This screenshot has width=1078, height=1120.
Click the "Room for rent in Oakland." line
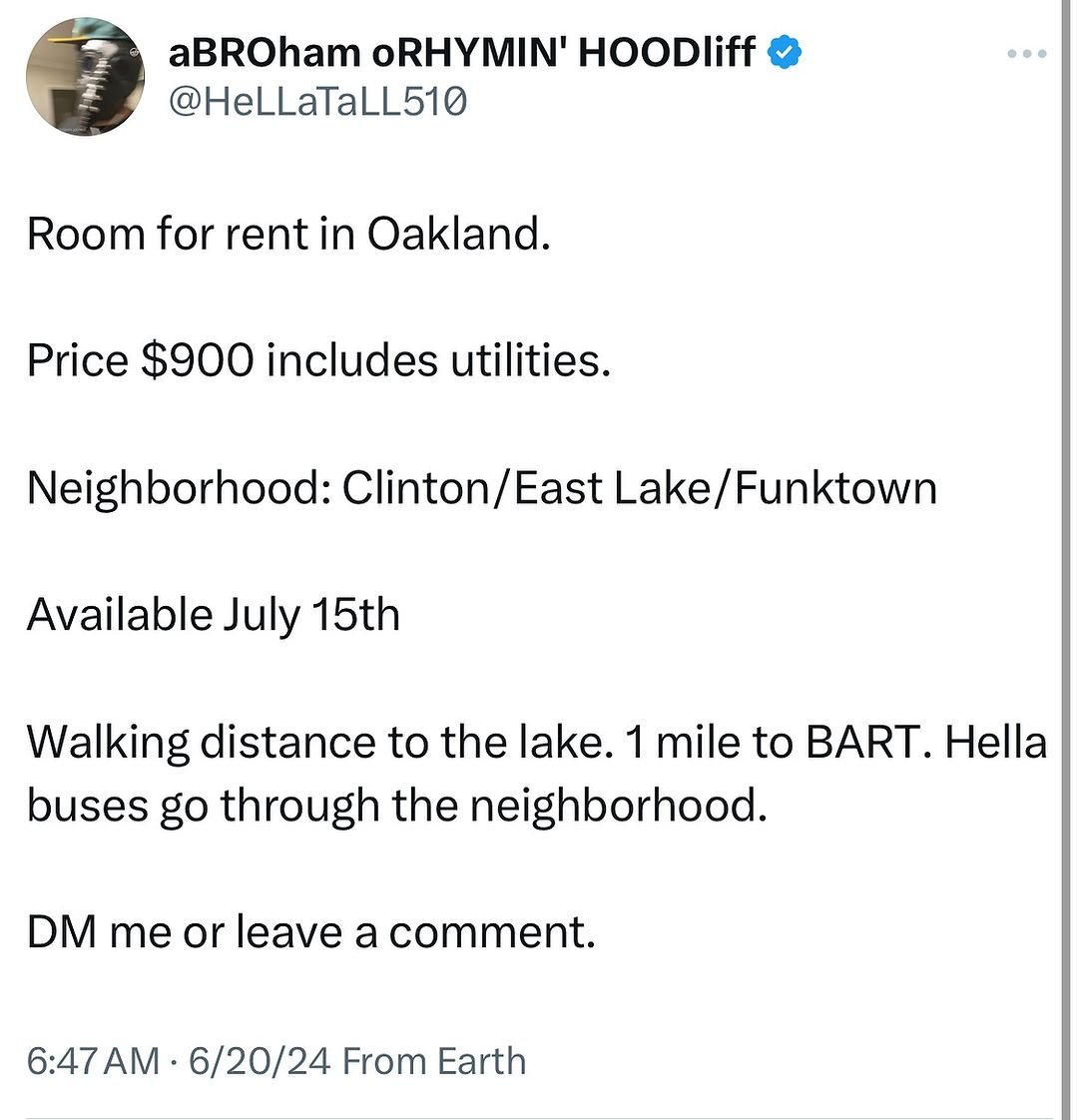[x=288, y=235]
